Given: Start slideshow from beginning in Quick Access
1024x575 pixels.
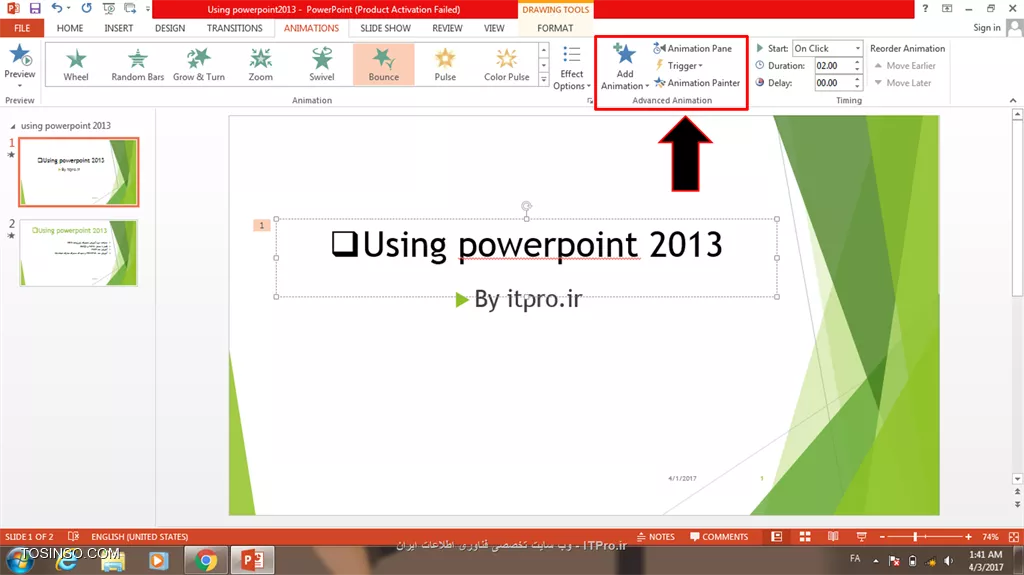Looking at the screenshot, I should coord(109,8).
